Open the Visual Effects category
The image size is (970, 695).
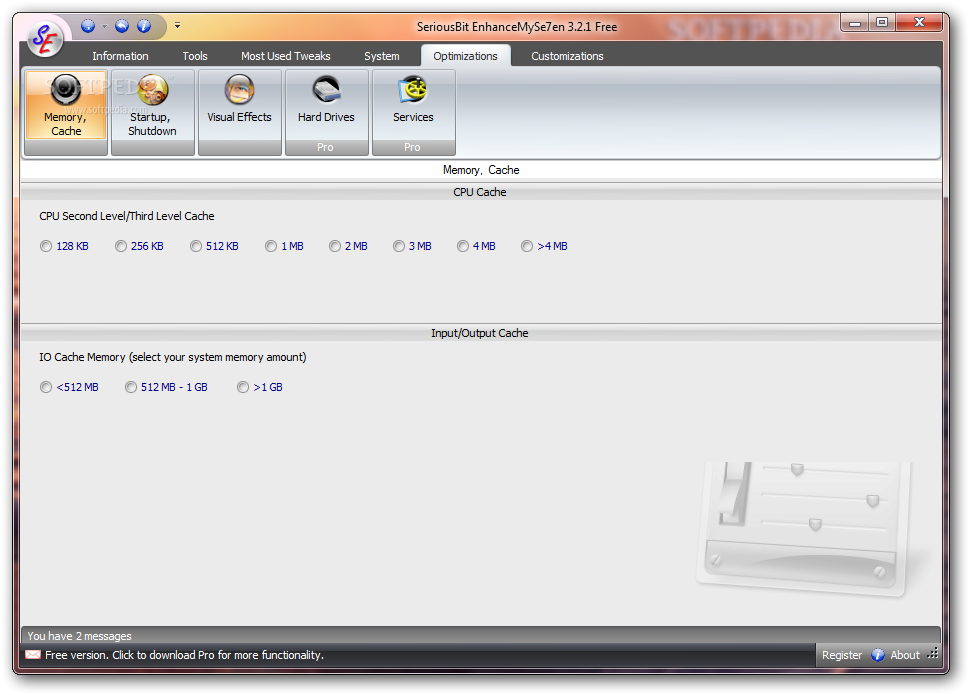(x=239, y=112)
